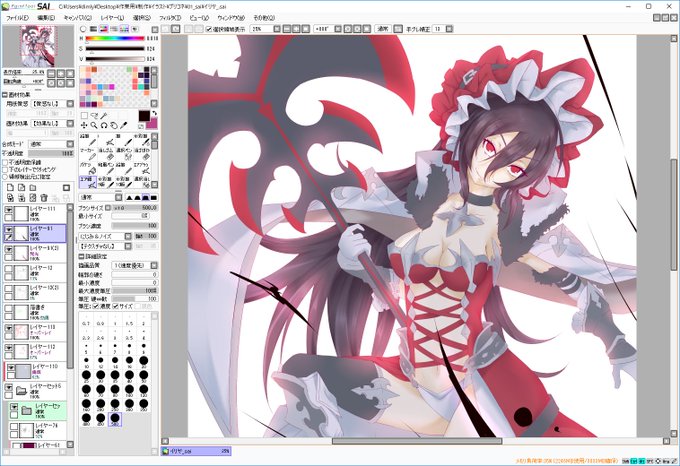
Task: Adjust the hue H slider
Action: click(x=115, y=39)
